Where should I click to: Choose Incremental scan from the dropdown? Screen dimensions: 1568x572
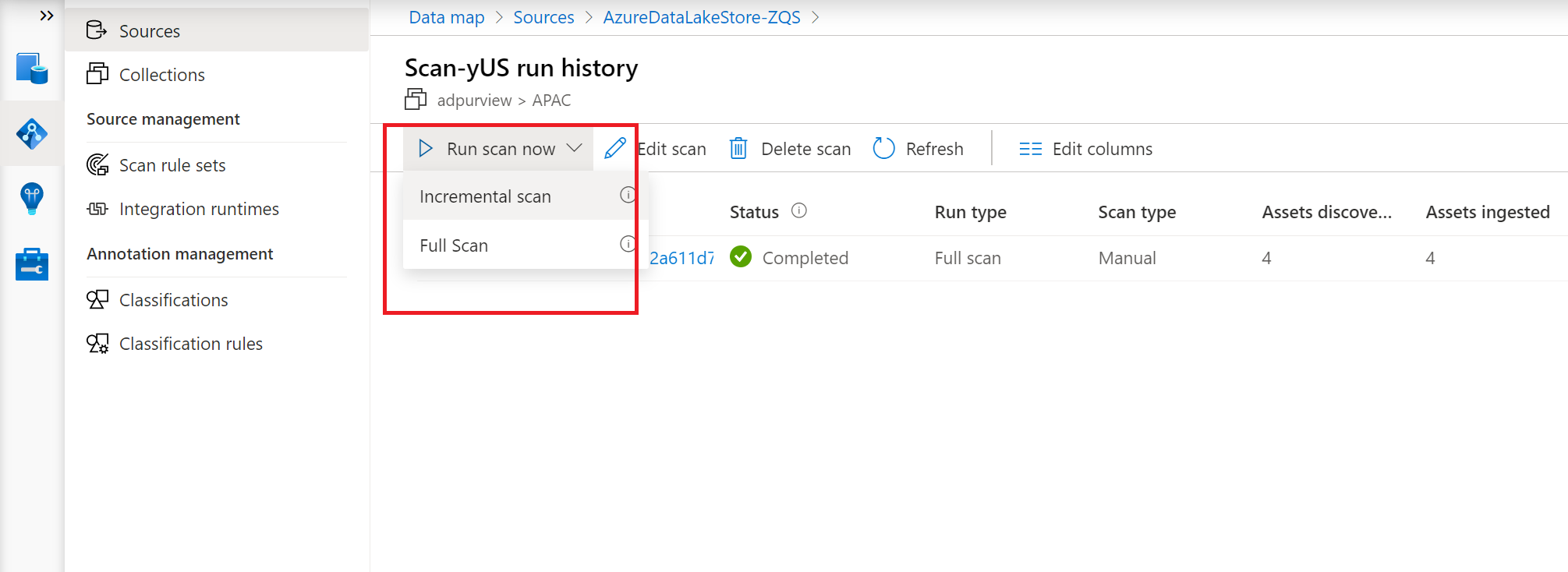(x=485, y=196)
